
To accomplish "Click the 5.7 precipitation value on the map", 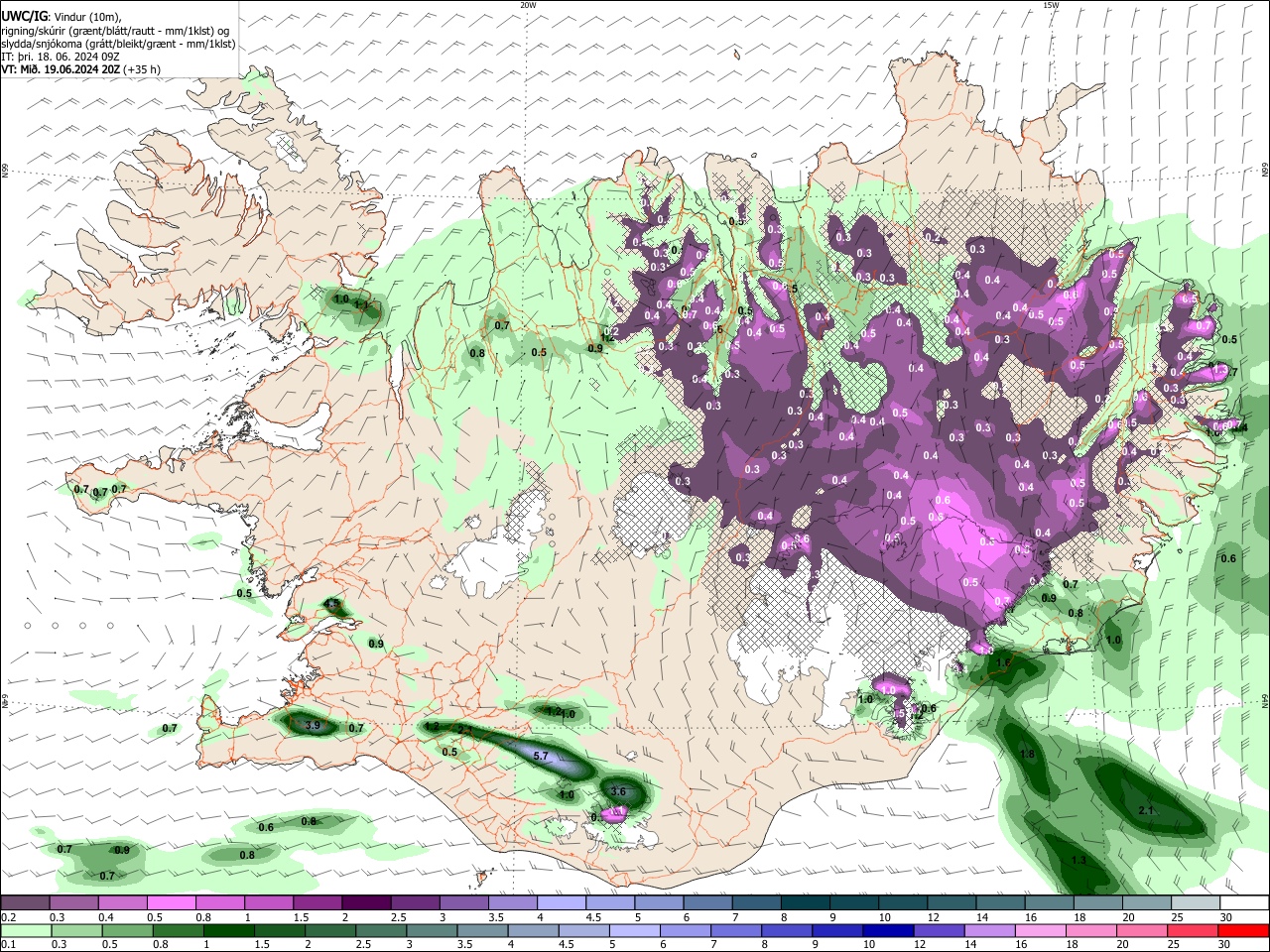I will coord(541,756).
